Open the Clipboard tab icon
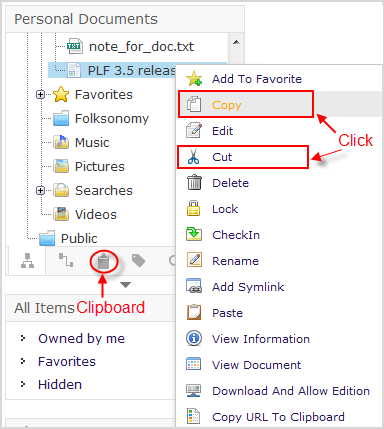 [x=104, y=262]
